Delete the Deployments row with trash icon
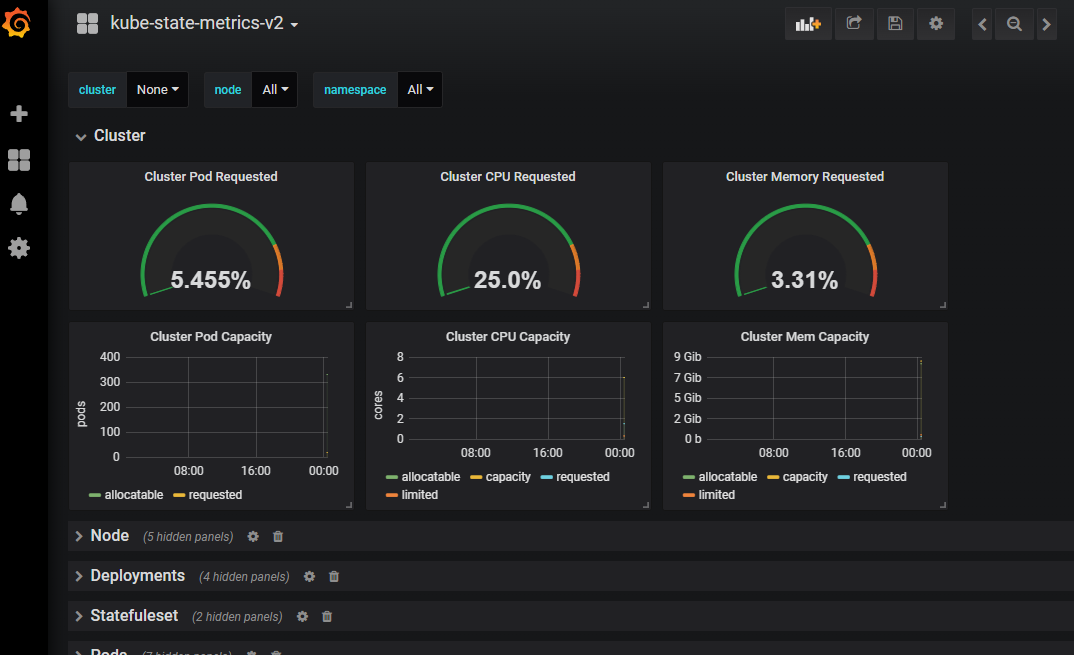Screen dimensions: 1074x655 [334, 577]
